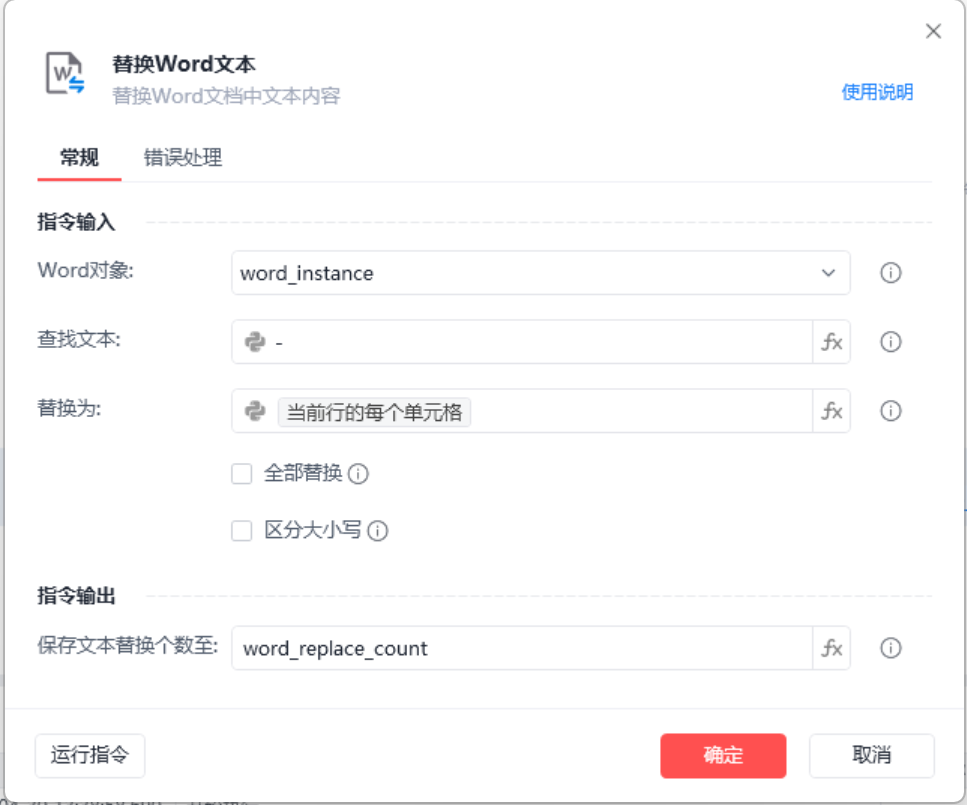This screenshot has width=967, height=805.
Task: Click info icon at right of 保存文本替换个数至 row
Action: [890, 648]
